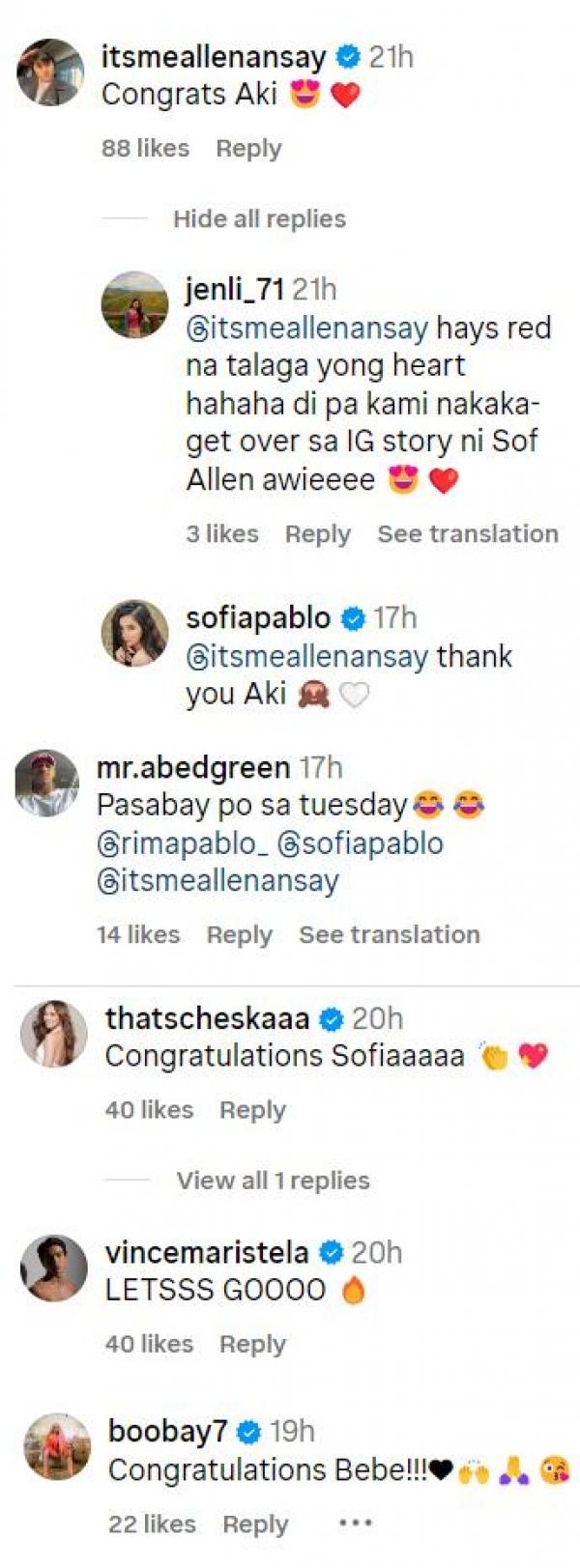Open the thatscheskaaa username link
Viewport: 580px width, 1568px height.
[x=207, y=1018]
